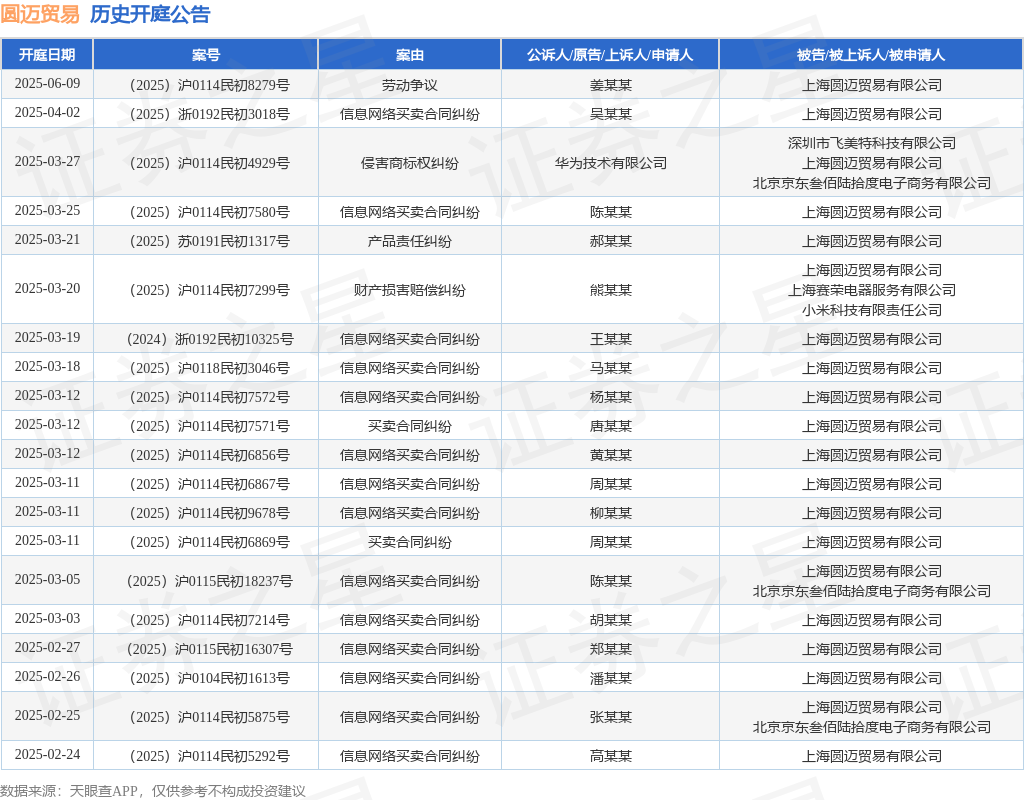Click plaintiff 张某某
This screenshot has height=800, width=1024.
(611, 717)
